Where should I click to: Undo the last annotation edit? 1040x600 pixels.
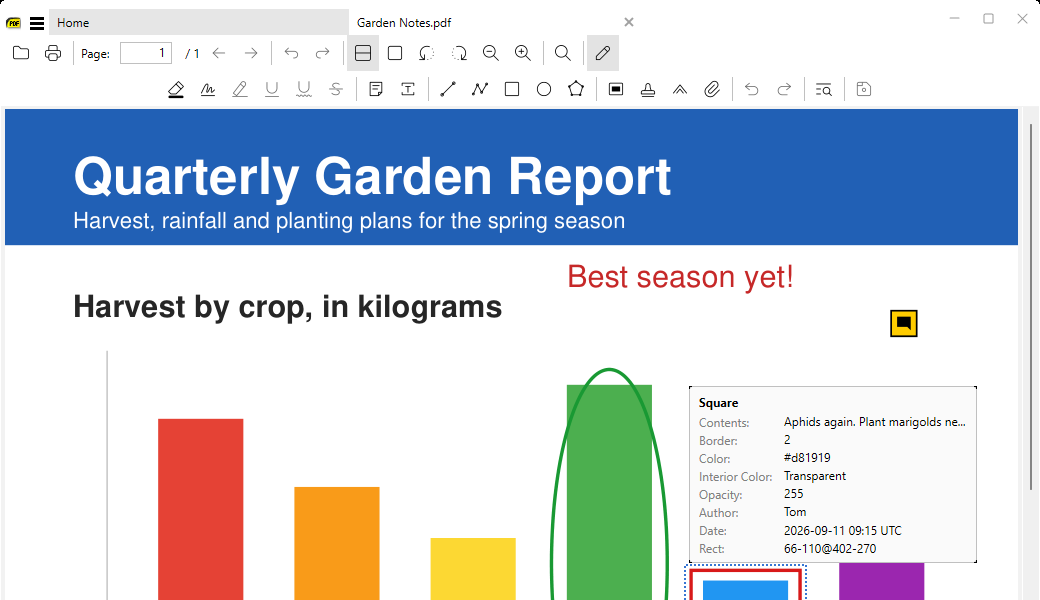(751, 90)
